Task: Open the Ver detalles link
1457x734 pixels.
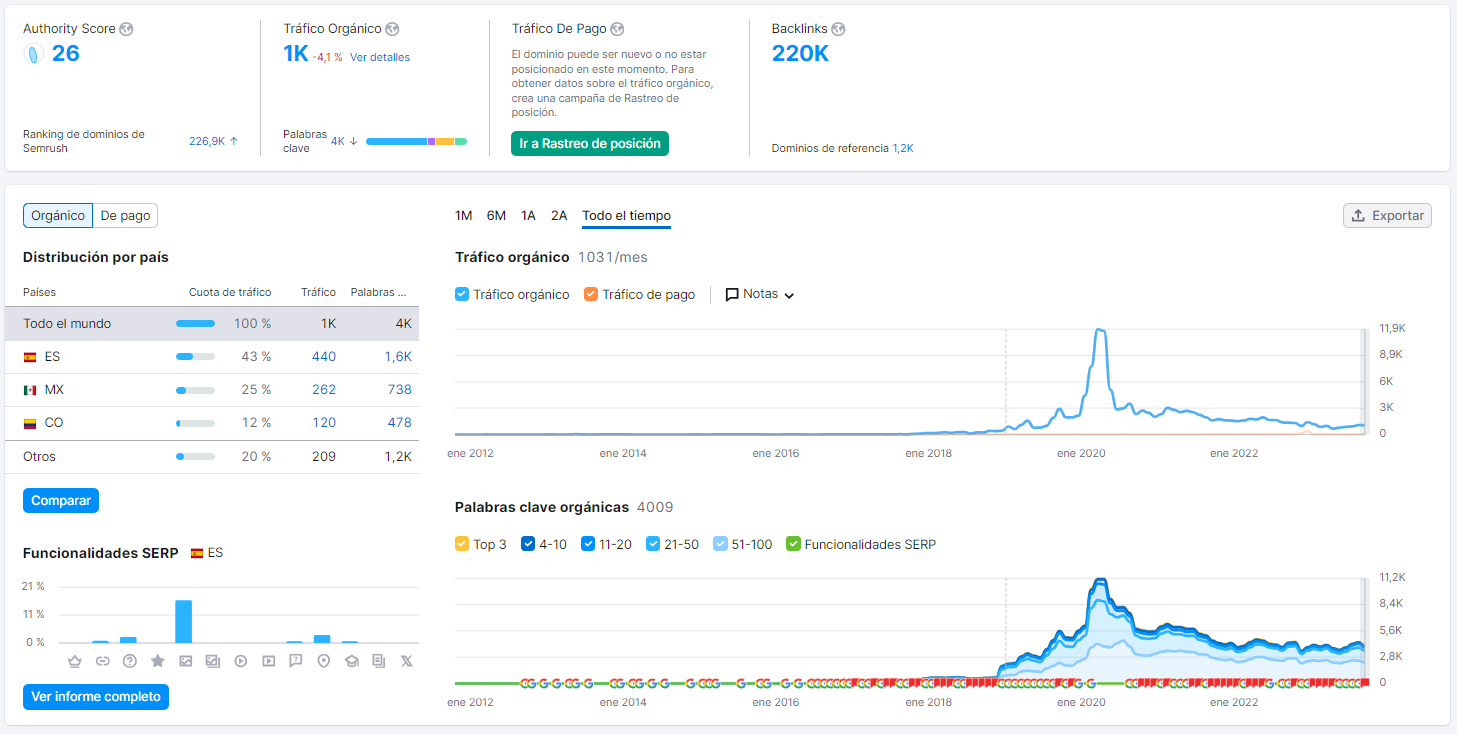Action: pyautogui.click(x=380, y=57)
